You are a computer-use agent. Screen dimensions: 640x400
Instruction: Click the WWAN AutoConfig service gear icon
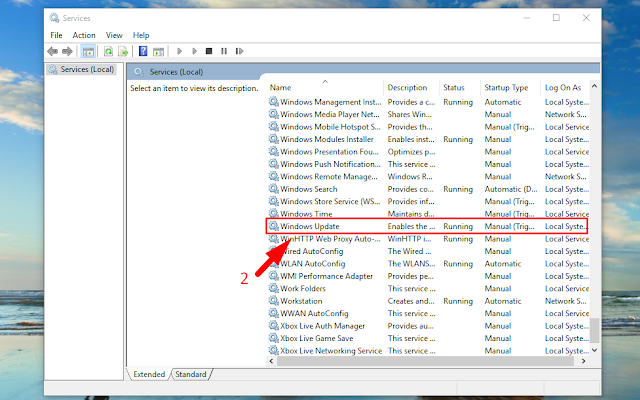pos(273,313)
